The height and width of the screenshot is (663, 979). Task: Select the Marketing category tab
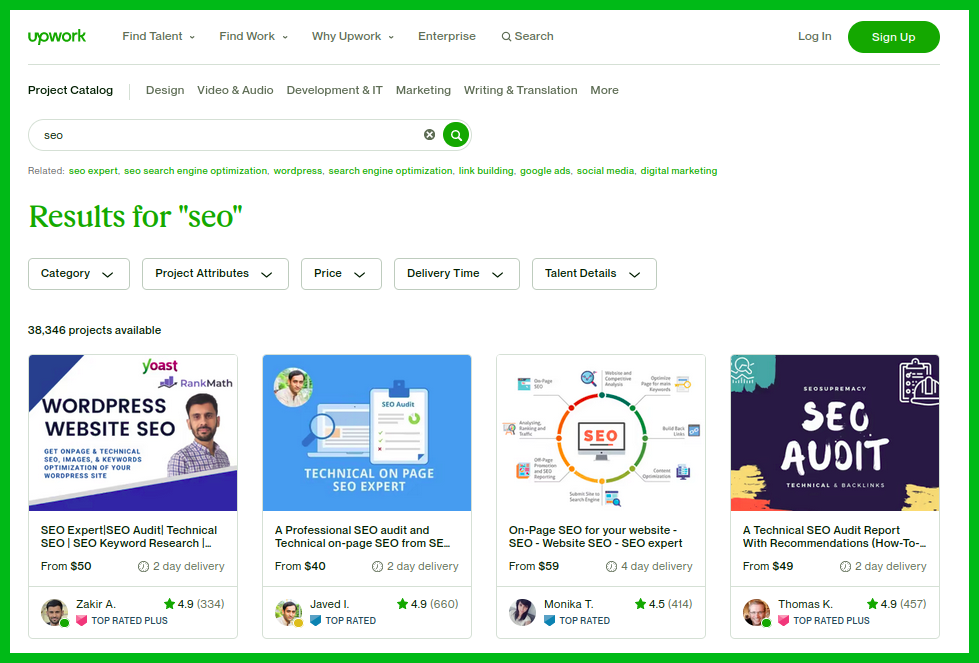point(423,90)
